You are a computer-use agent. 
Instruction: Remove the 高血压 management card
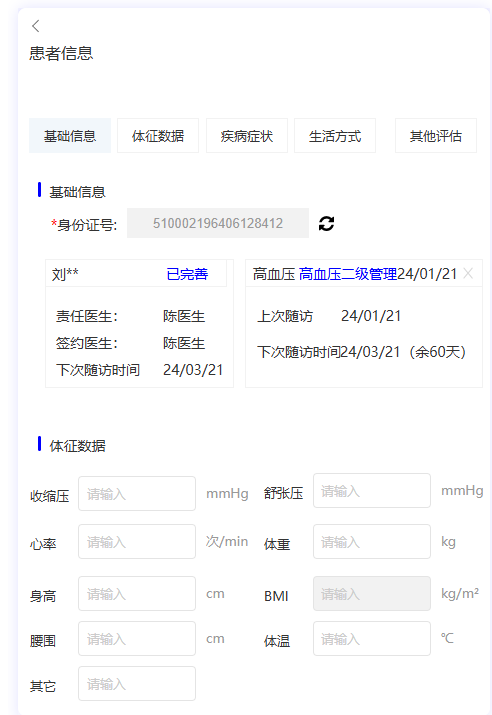point(468,273)
